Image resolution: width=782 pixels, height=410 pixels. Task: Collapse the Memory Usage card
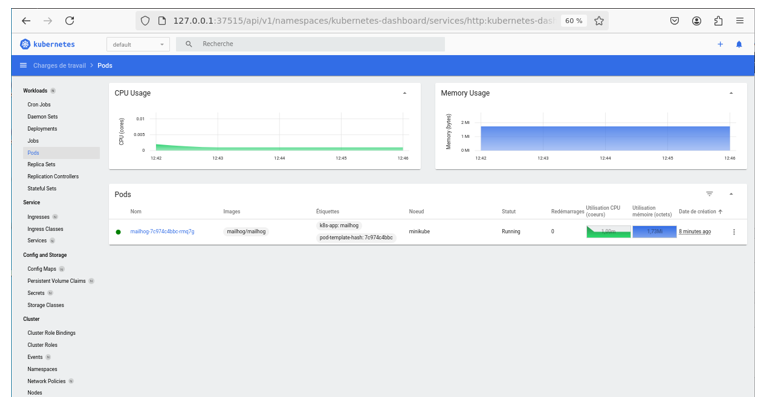click(x=731, y=93)
